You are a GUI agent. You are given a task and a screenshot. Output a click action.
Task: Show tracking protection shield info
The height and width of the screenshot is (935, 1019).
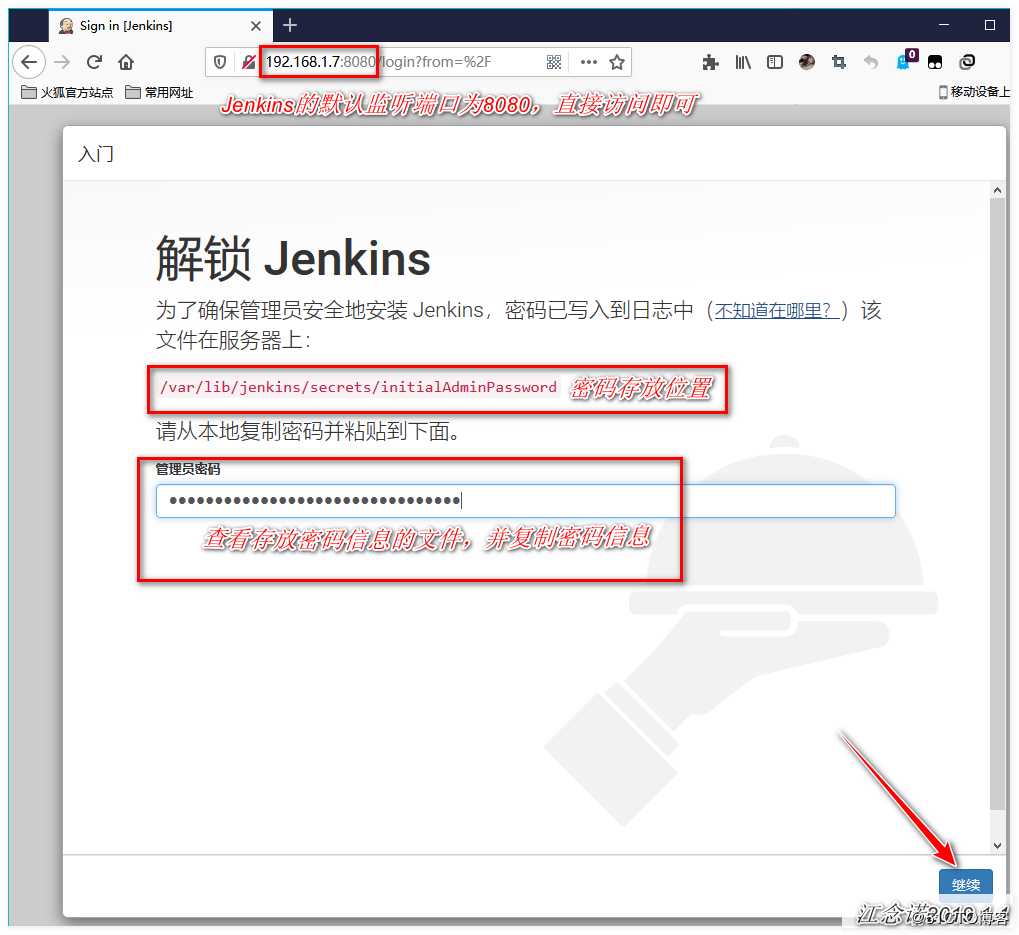pyautogui.click(x=220, y=62)
